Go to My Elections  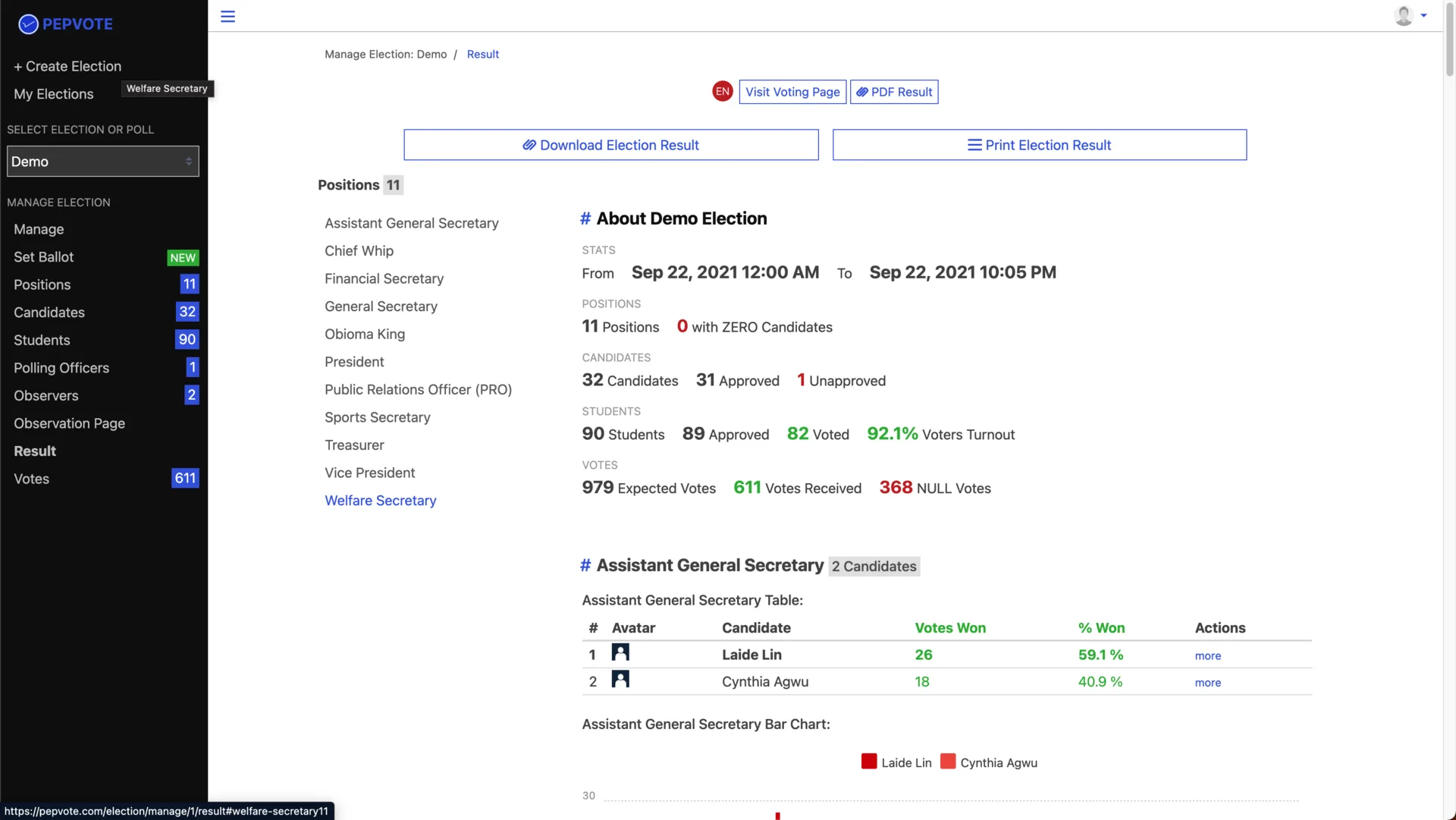click(54, 94)
